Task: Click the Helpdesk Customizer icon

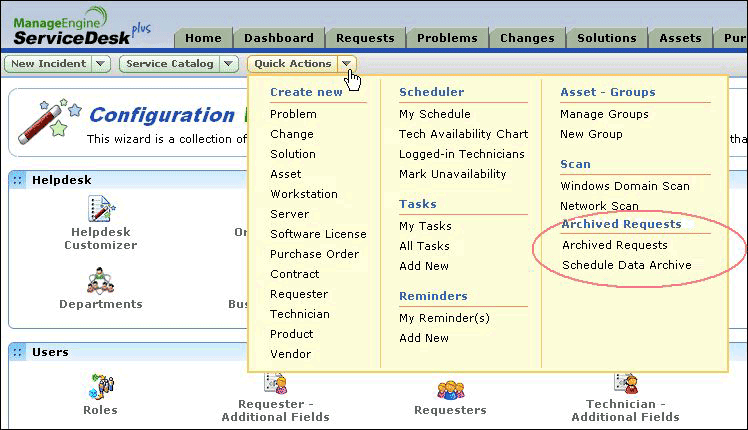Action: (101, 210)
